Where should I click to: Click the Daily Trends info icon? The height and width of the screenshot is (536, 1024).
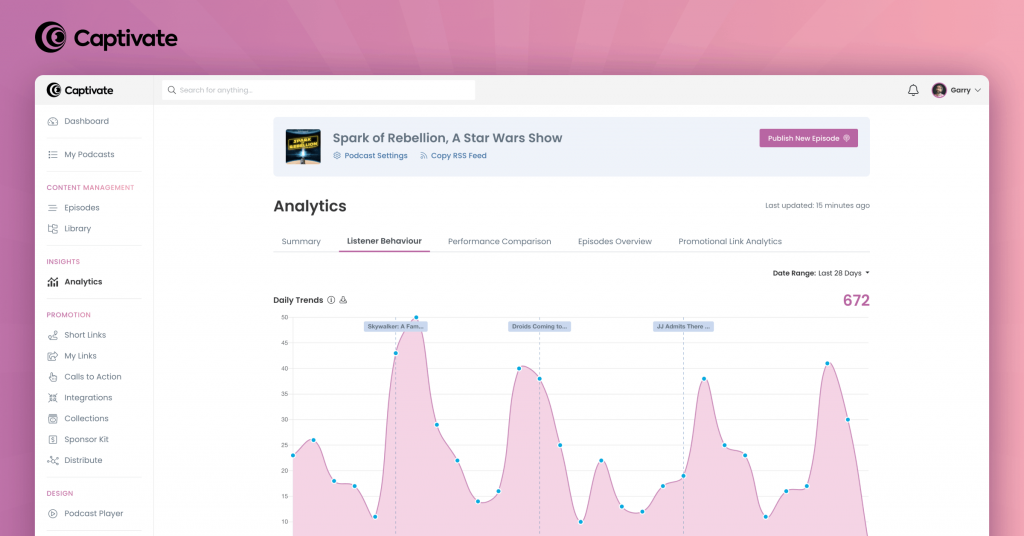click(x=331, y=300)
